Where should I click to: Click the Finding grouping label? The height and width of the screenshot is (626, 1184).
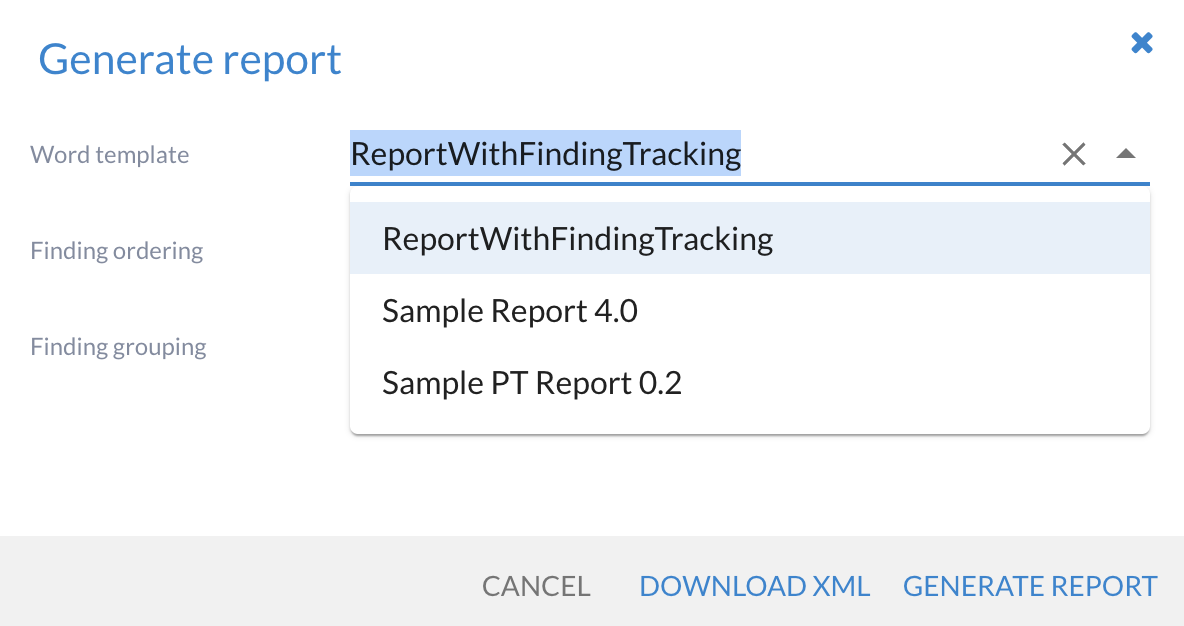119,347
